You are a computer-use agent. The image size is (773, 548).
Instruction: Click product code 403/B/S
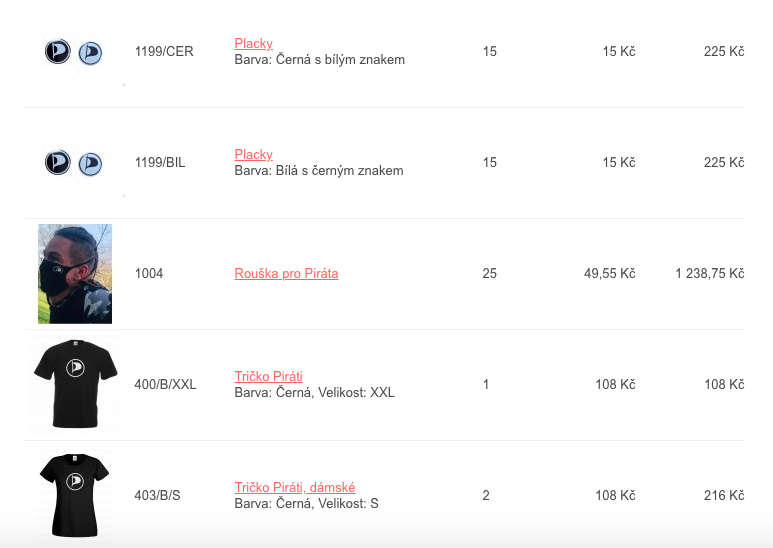(160, 496)
